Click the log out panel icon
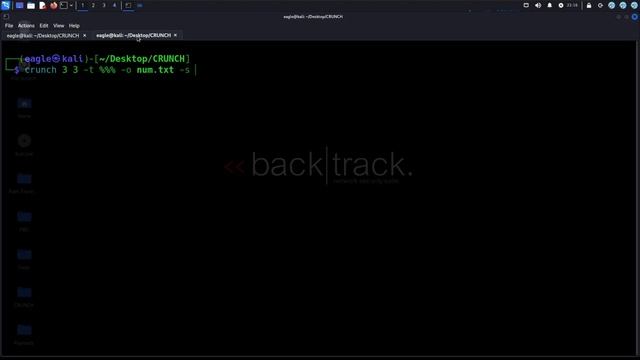The height and width of the screenshot is (360, 640). tap(600, 5)
